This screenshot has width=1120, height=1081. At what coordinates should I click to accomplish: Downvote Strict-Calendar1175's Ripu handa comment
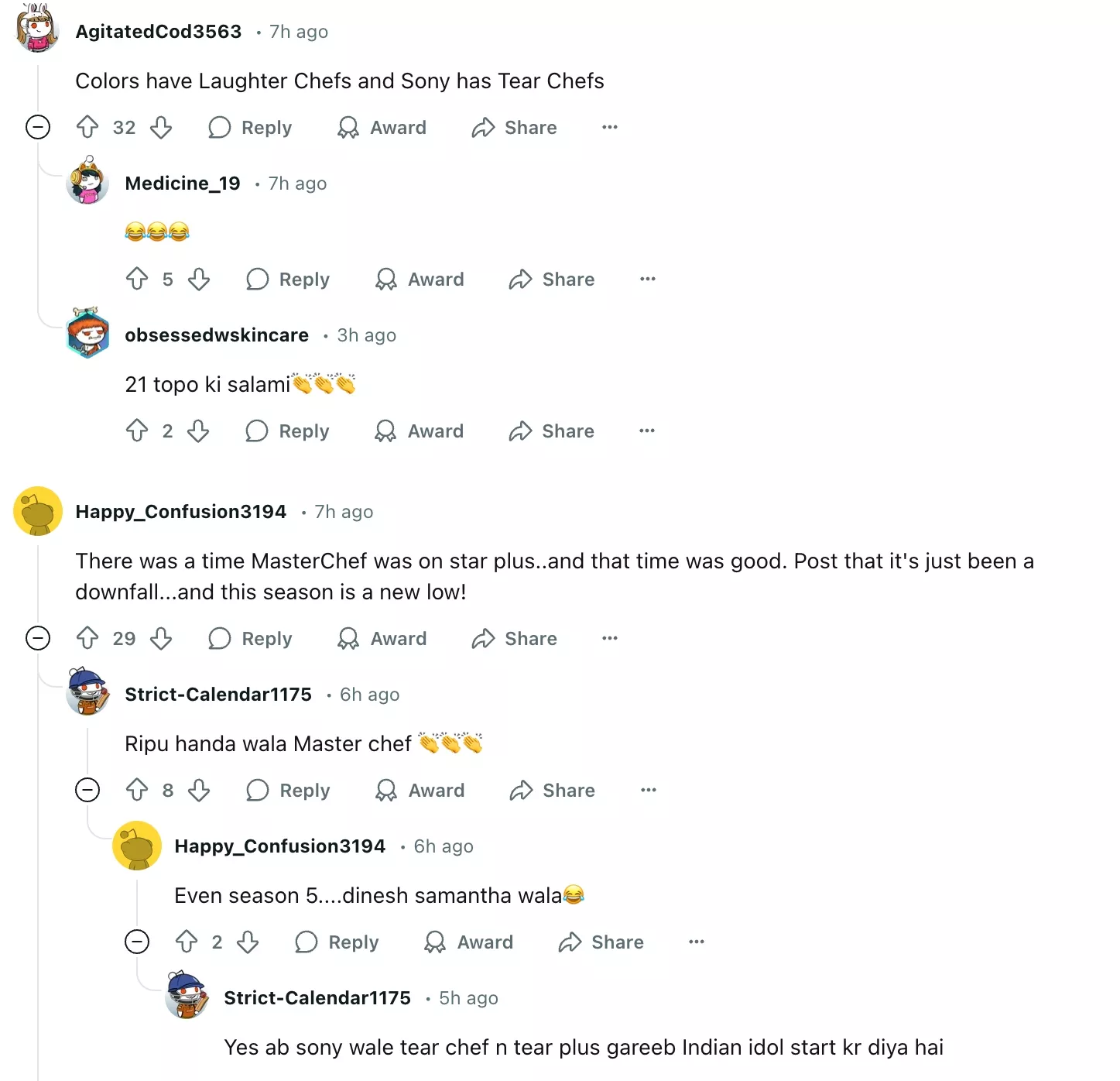tap(199, 790)
